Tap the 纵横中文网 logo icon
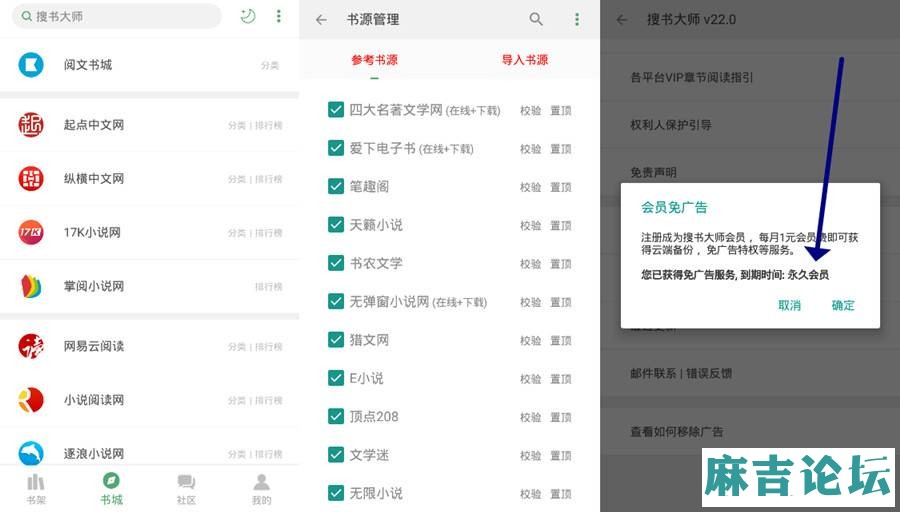 31,179
